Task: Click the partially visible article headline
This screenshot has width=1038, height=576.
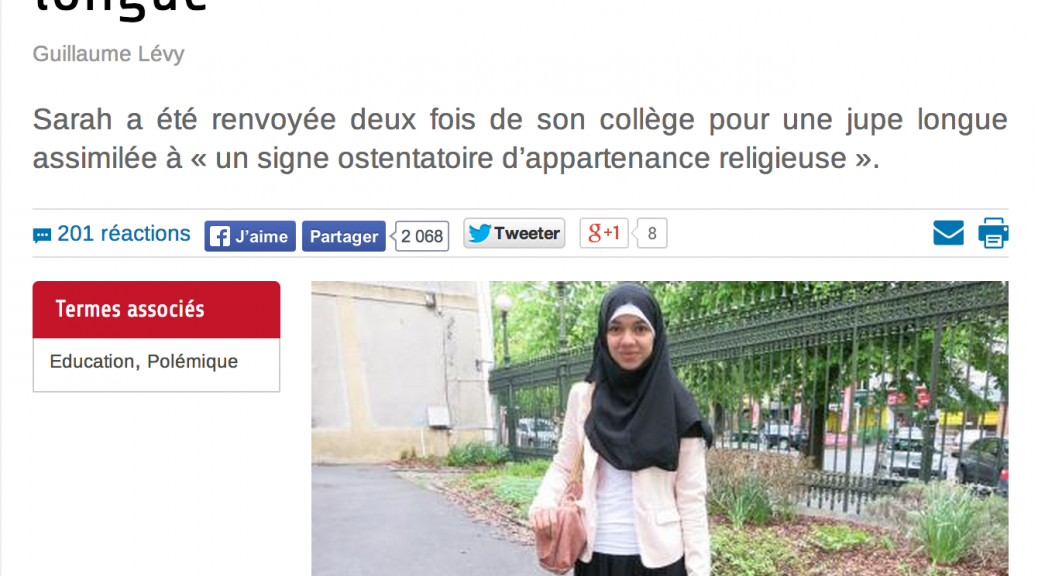Action: (x=120, y=9)
